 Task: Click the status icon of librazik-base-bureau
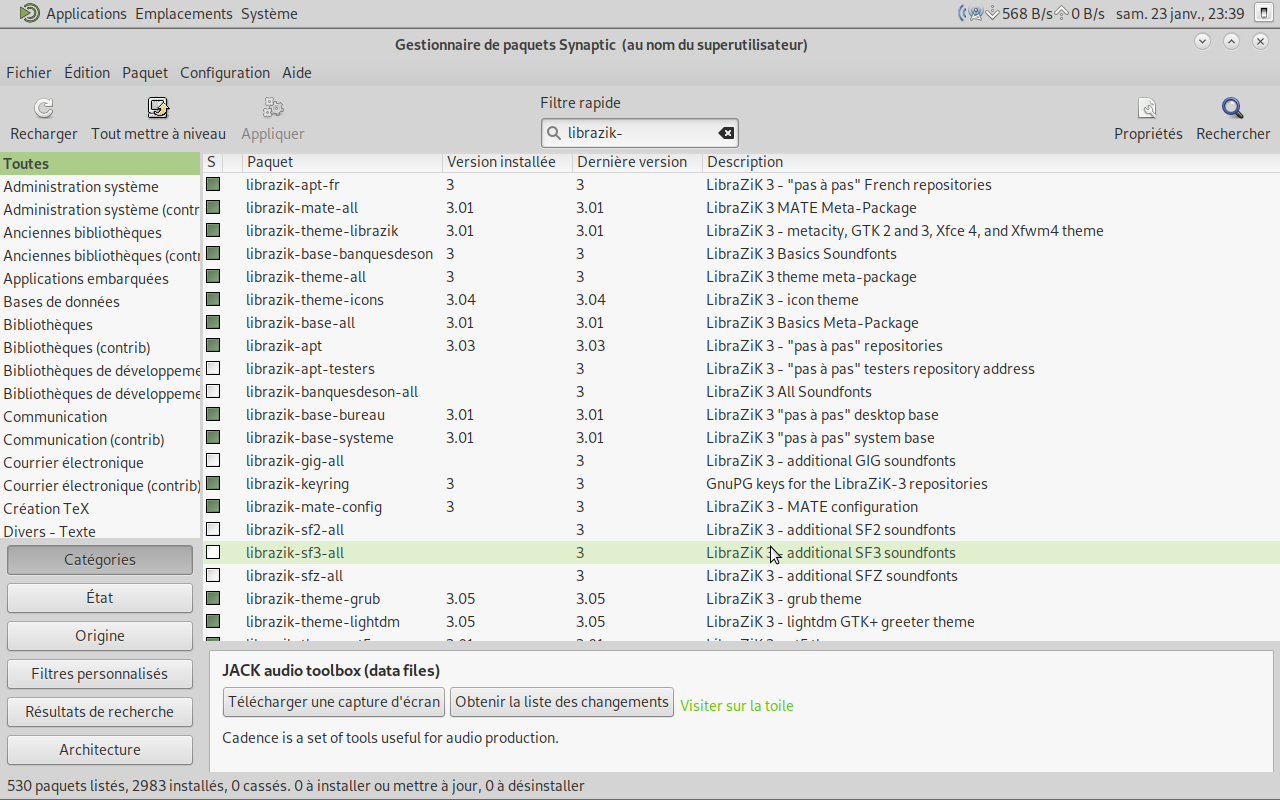(x=213, y=414)
